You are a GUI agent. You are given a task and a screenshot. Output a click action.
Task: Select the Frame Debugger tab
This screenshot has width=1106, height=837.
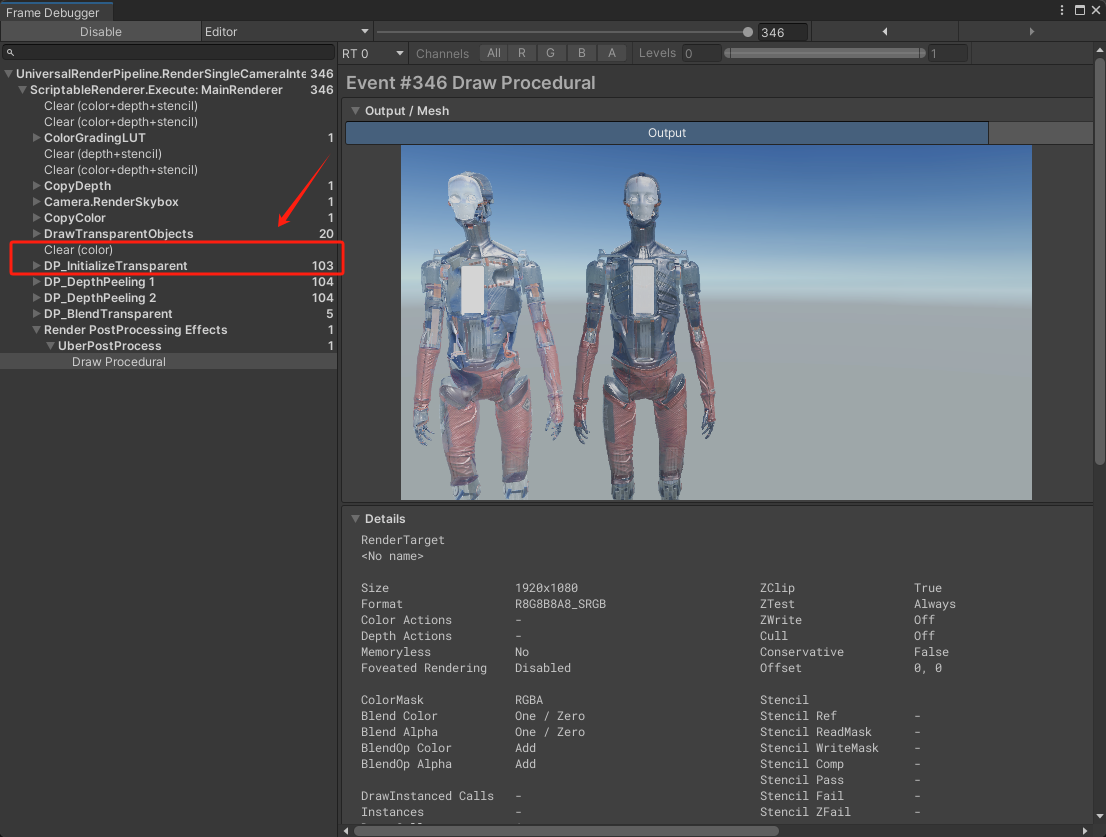coord(56,12)
